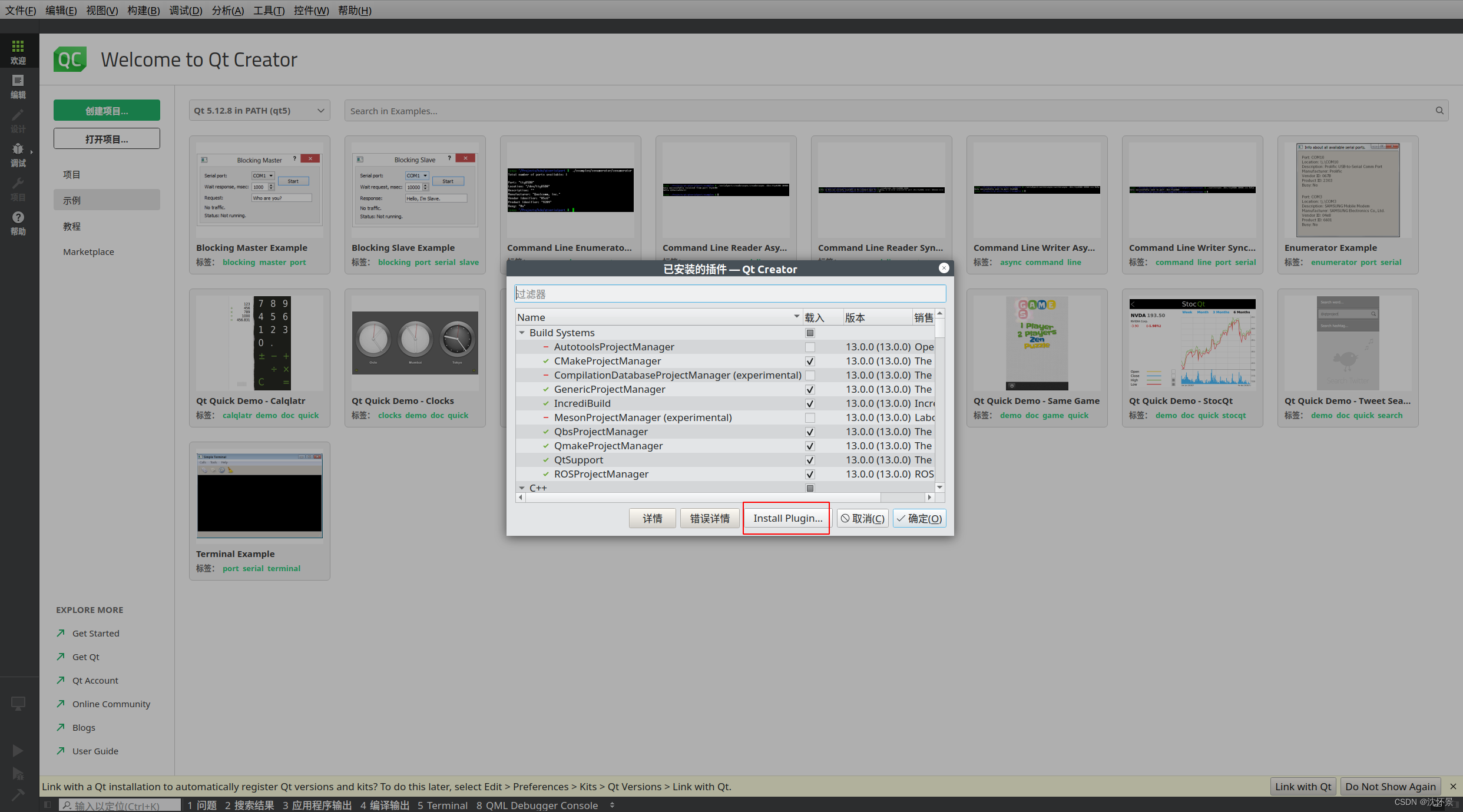Open the Help mode question icon
Screen dimensions: 1463x812
[x=18, y=217]
